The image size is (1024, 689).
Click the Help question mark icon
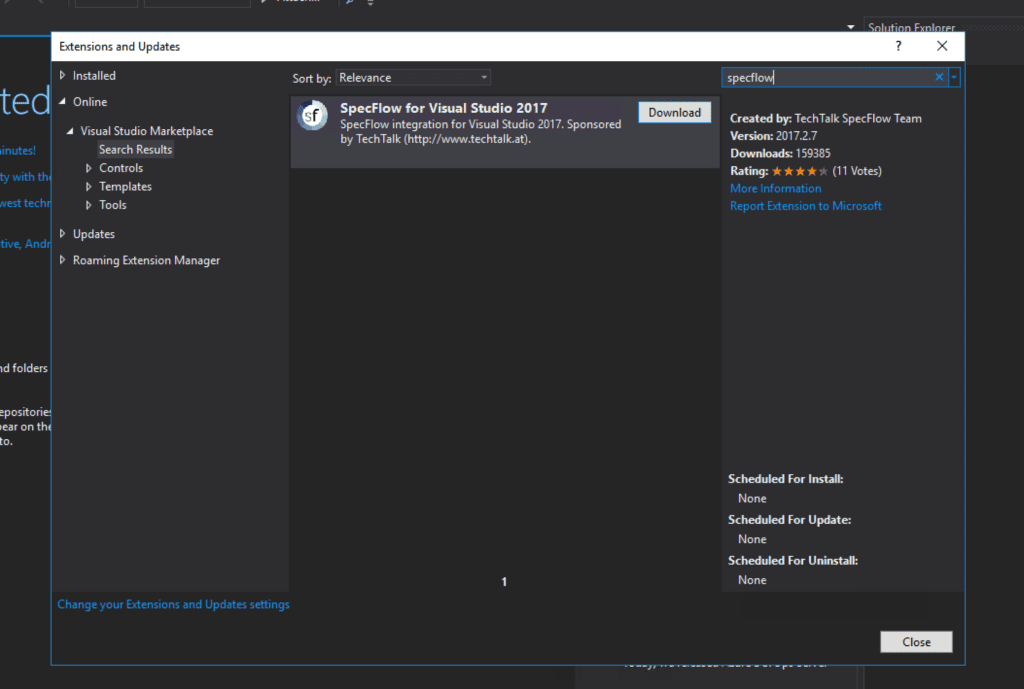[x=897, y=46]
